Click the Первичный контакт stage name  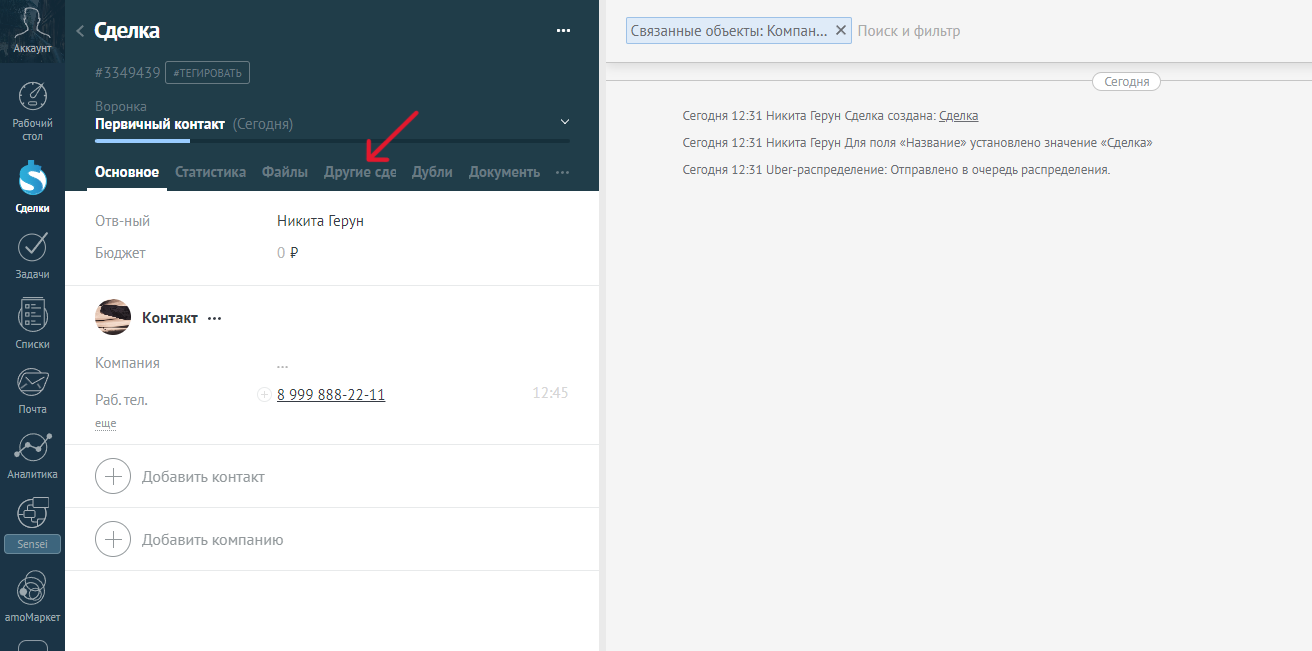(x=160, y=124)
